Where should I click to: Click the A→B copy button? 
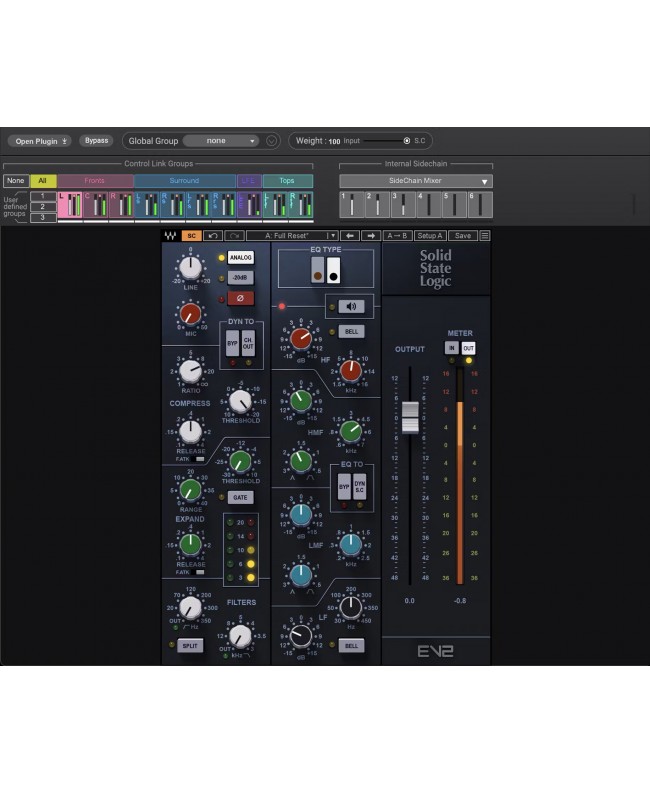397,236
